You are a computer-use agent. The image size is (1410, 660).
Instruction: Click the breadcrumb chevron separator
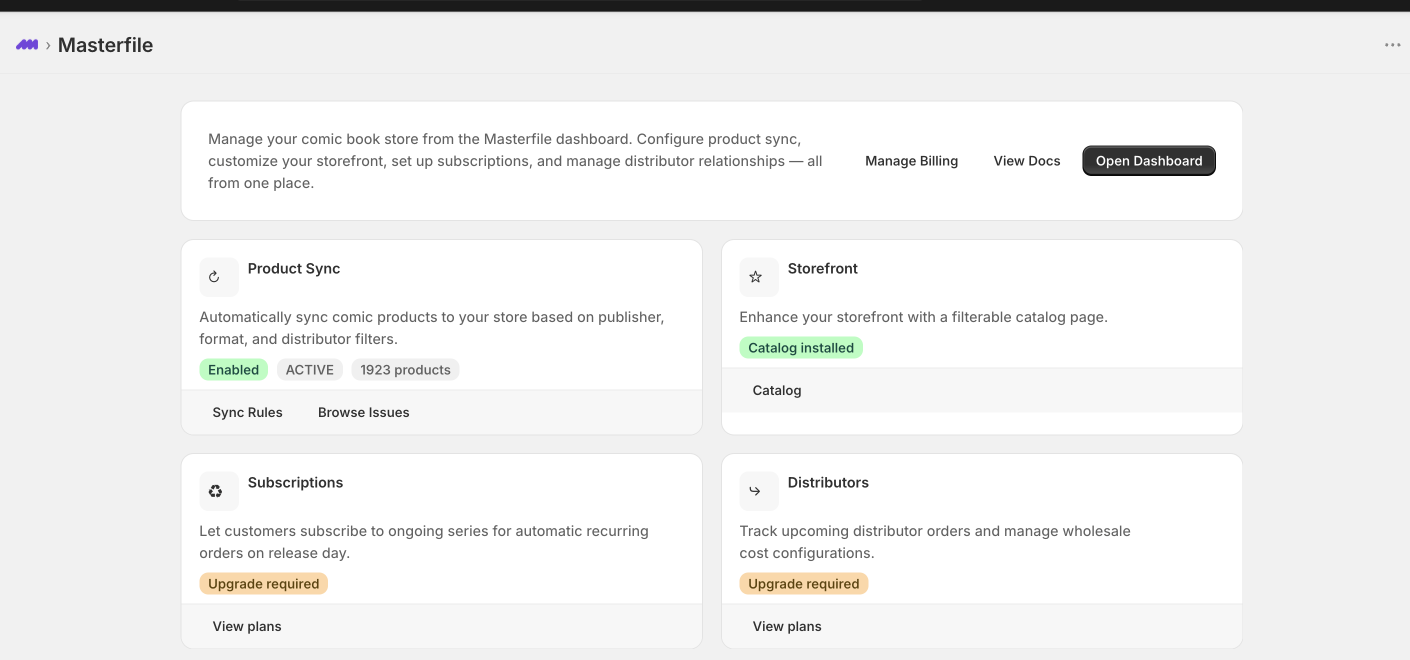(x=48, y=46)
